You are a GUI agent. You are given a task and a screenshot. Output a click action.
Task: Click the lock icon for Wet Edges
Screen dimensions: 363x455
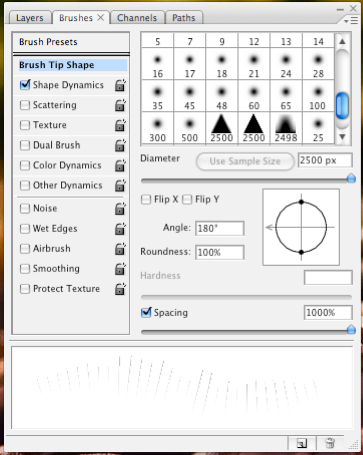[120, 229]
